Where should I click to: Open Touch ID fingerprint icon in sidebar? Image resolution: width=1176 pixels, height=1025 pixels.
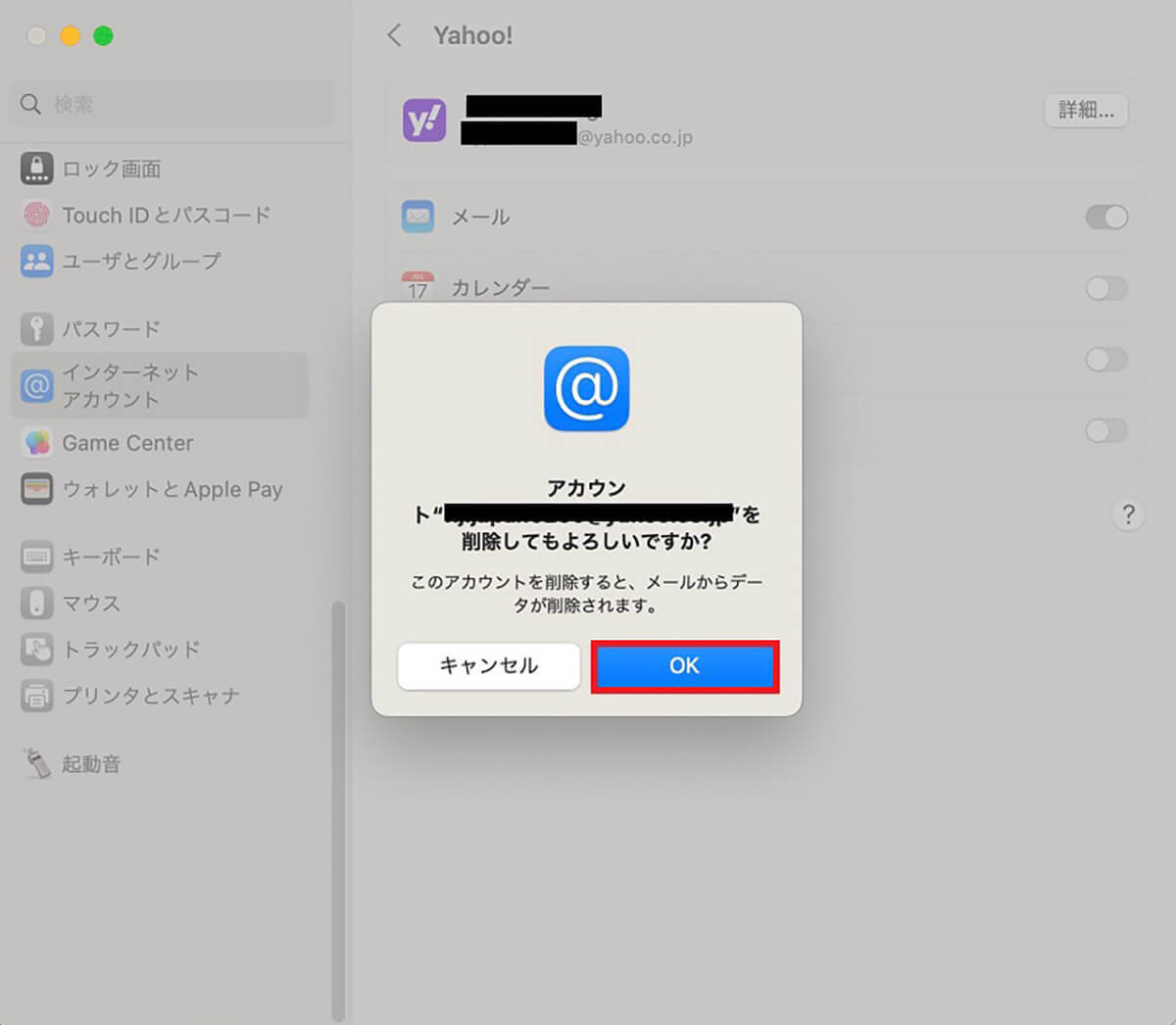click(37, 215)
